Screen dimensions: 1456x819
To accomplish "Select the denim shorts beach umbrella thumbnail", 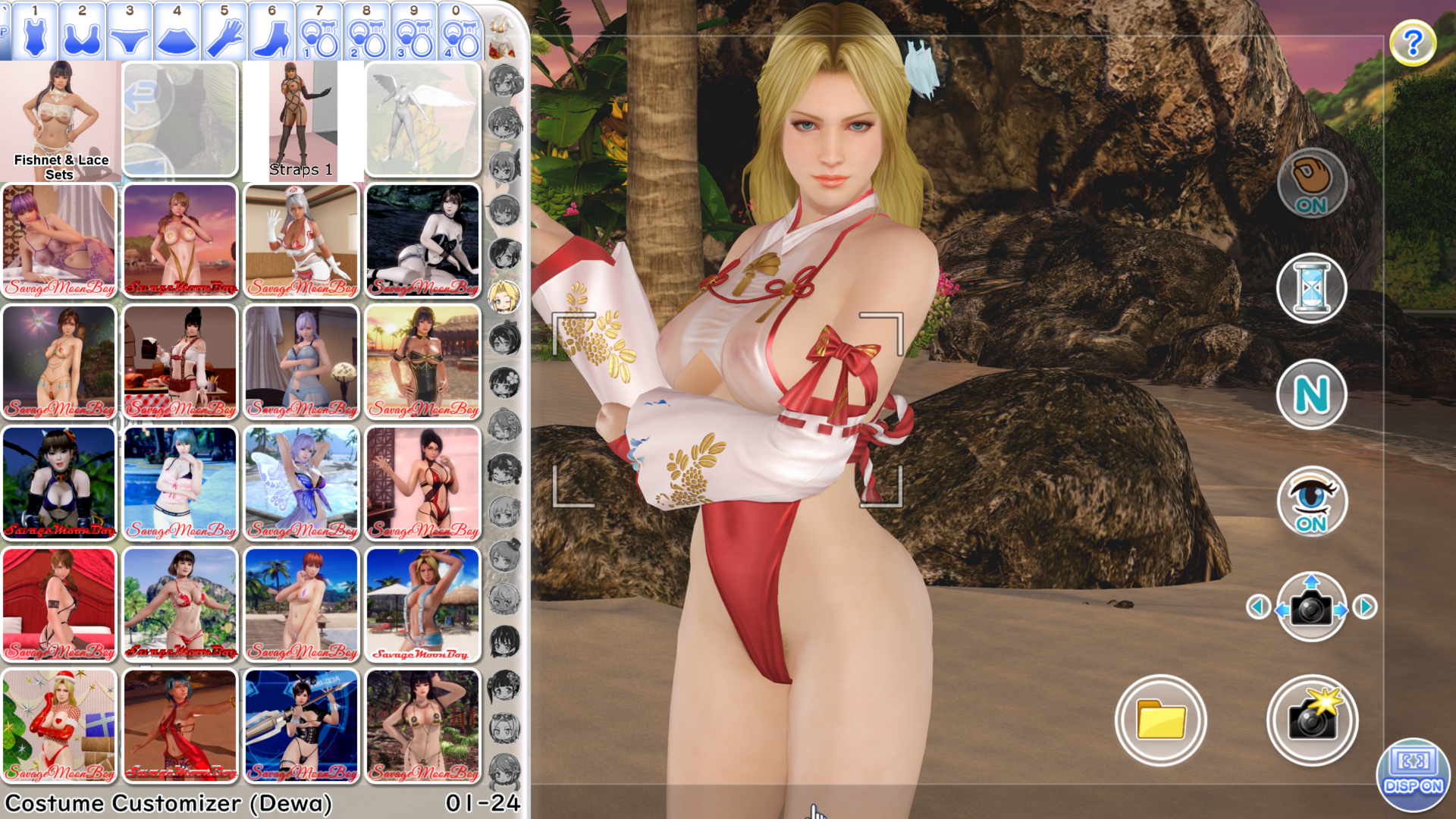I will [423, 605].
